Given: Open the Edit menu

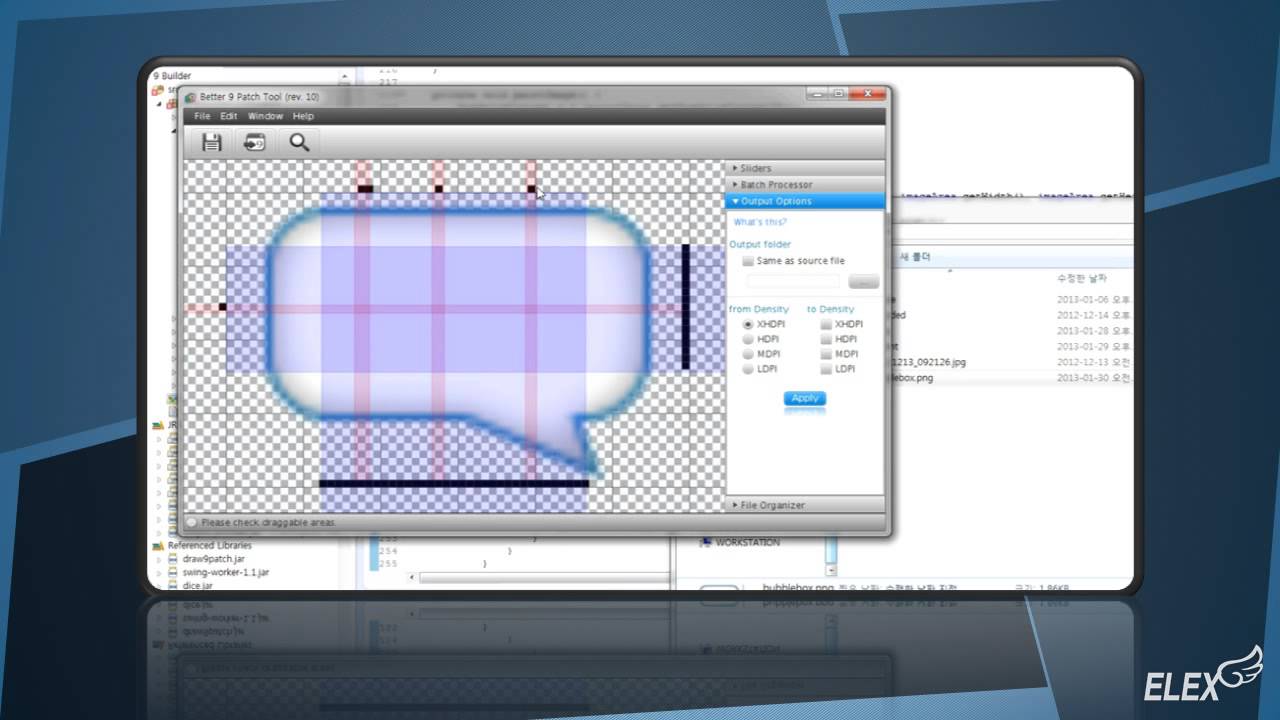Looking at the screenshot, I should click(229, 116).
